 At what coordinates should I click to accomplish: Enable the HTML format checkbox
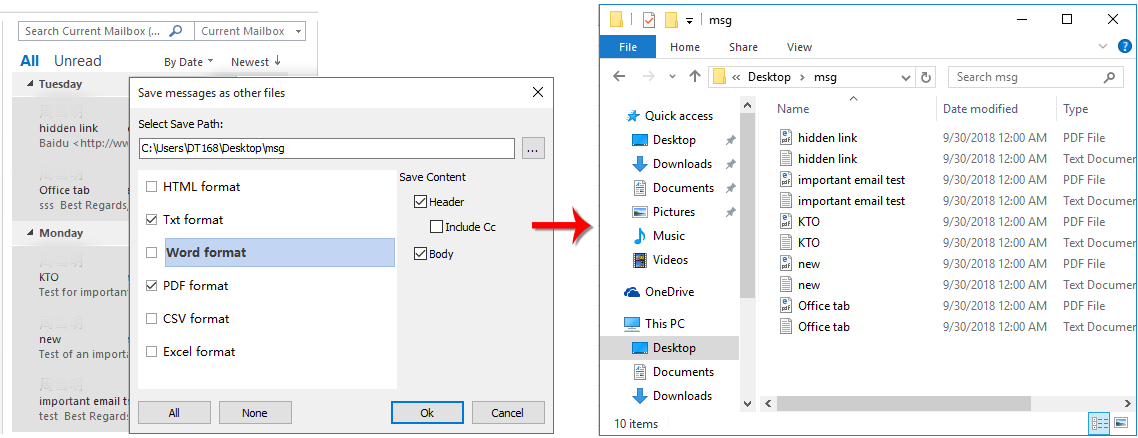click(152, 187)
